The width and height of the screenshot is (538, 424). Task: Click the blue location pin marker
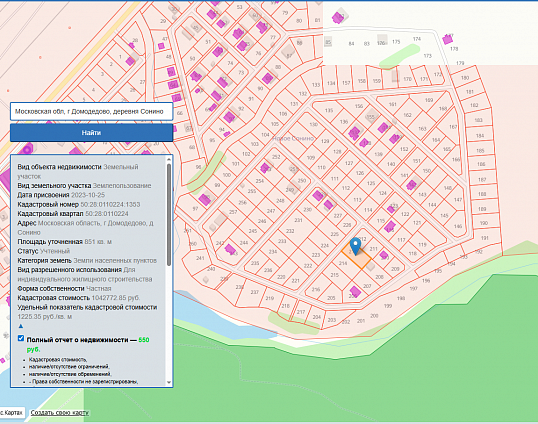click(x=355, y=245)
